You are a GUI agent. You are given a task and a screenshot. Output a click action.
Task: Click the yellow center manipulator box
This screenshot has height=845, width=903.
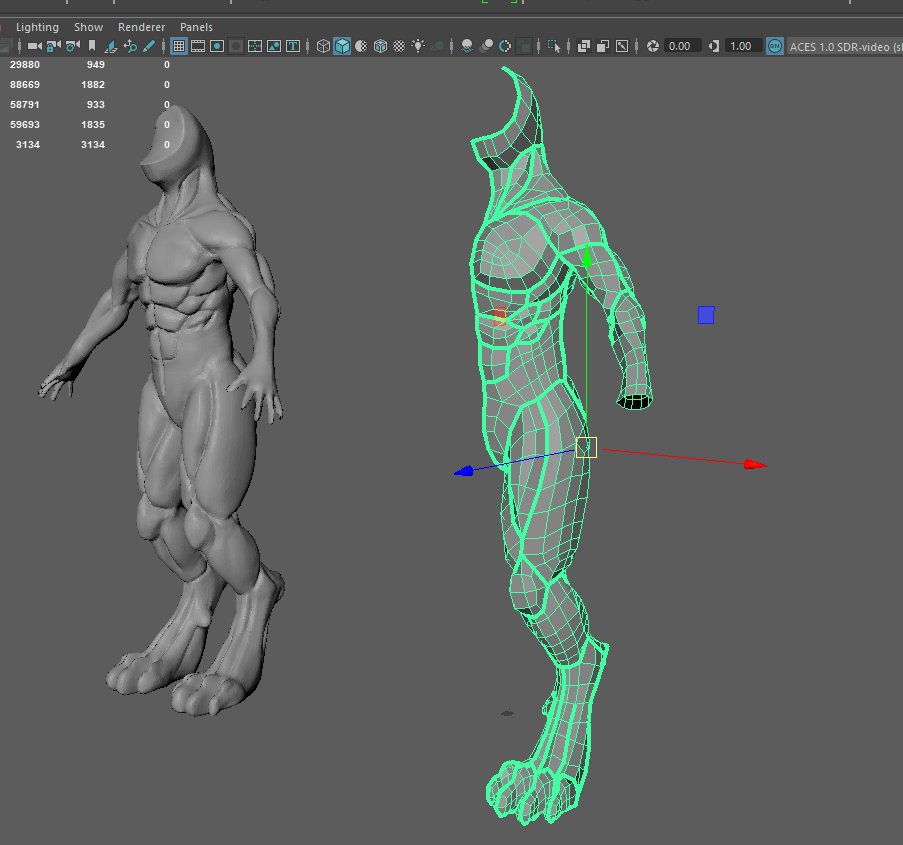586,448
